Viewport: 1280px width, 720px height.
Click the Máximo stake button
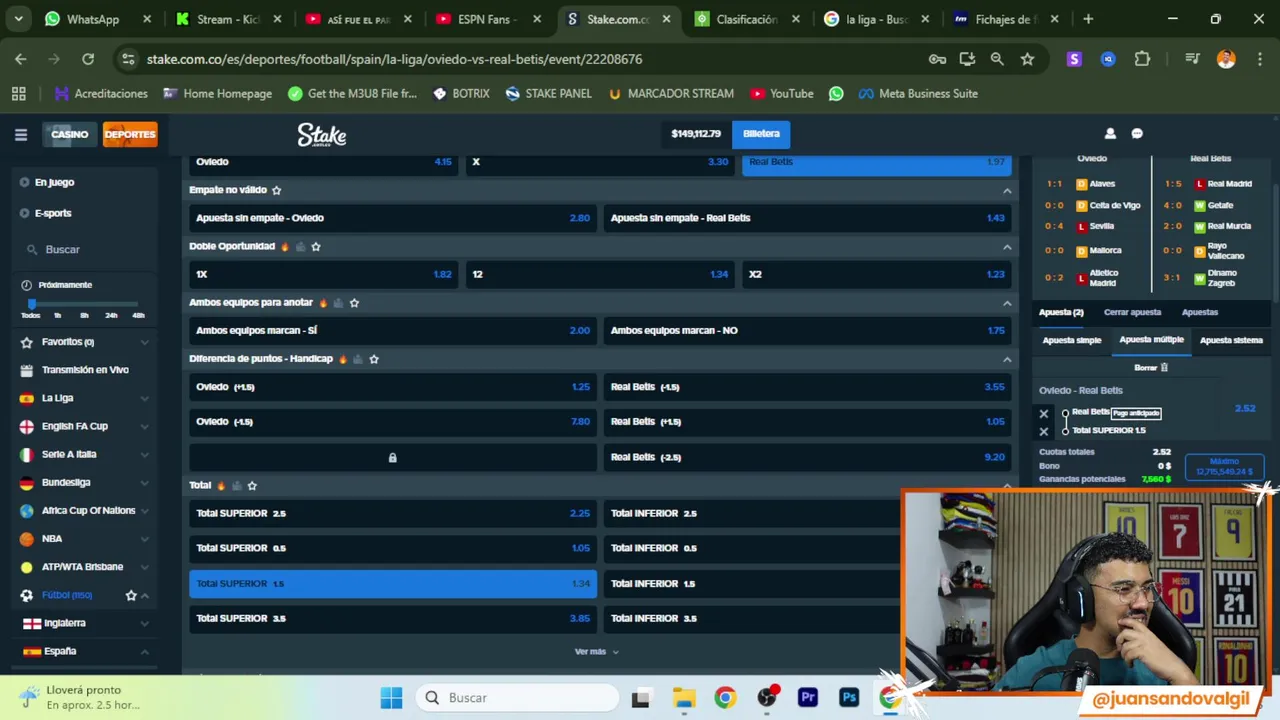pyautogui.click(x=1224, y=467)
